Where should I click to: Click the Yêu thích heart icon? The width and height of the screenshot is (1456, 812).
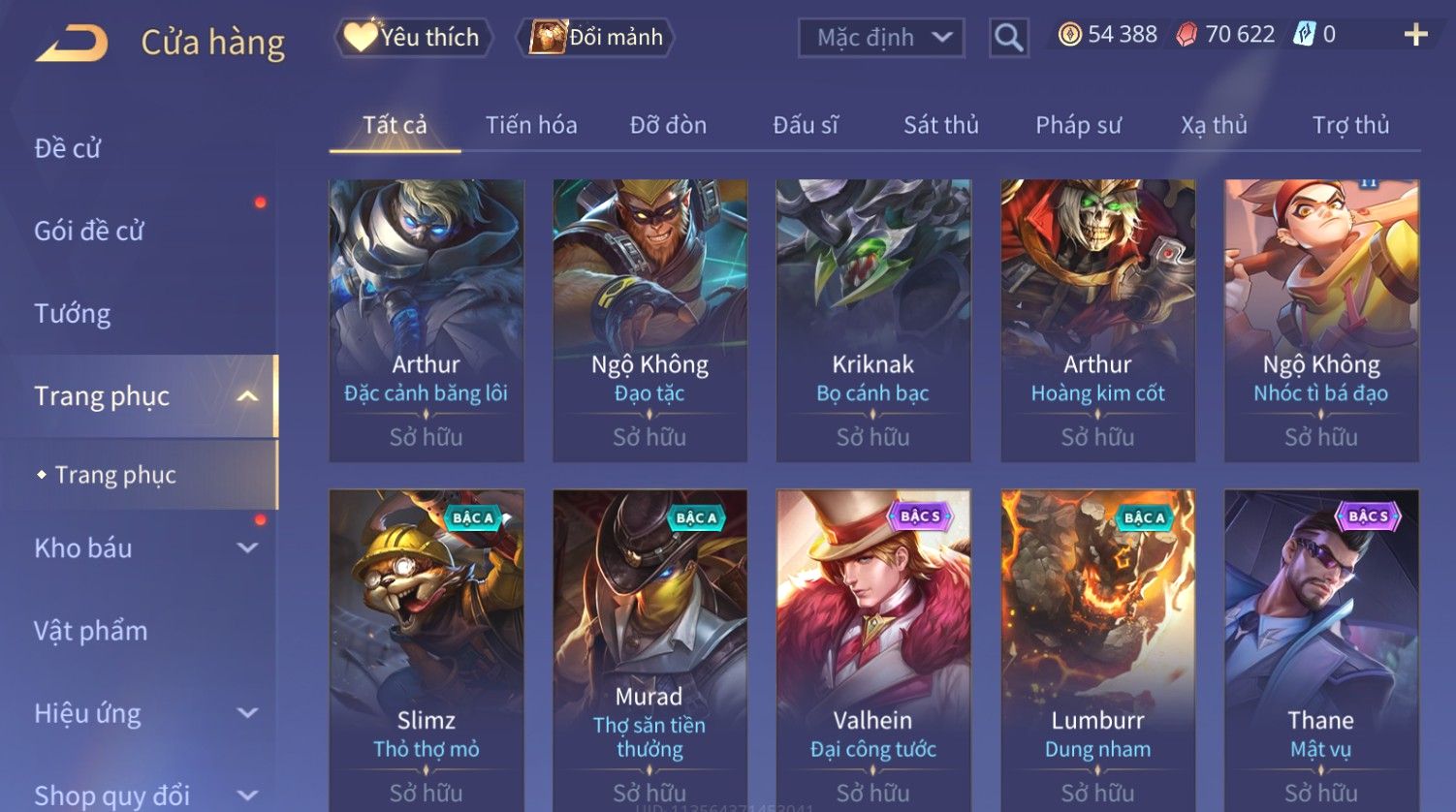[360, 37]
